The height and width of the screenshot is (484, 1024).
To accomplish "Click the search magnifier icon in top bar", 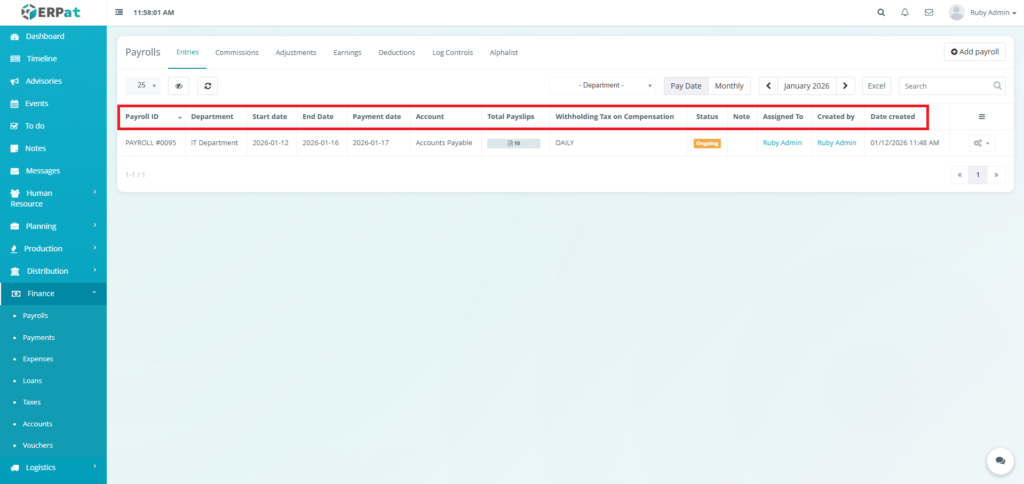I will point(880,13).
